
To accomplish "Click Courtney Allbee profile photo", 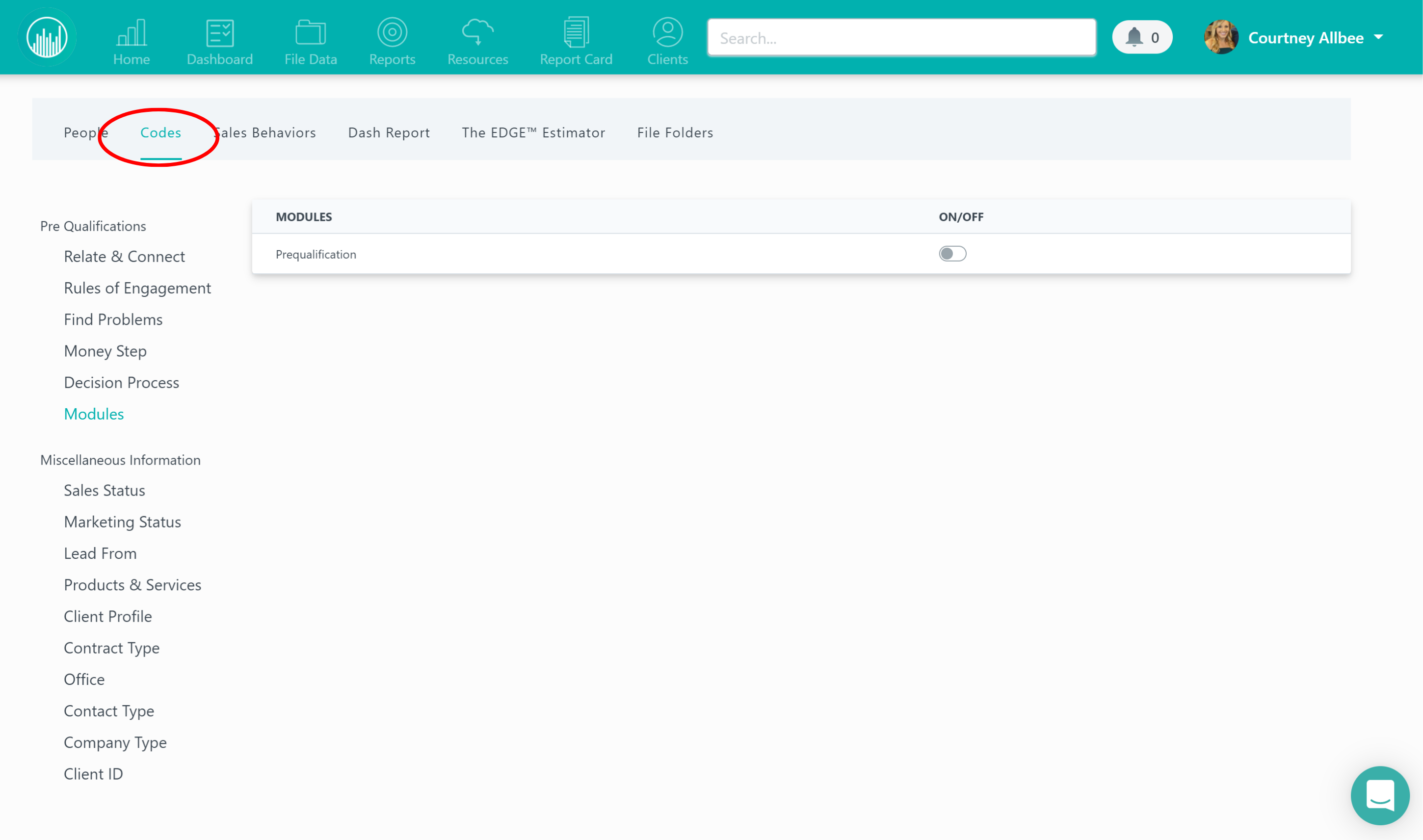I will click(x=1220, y=37).
